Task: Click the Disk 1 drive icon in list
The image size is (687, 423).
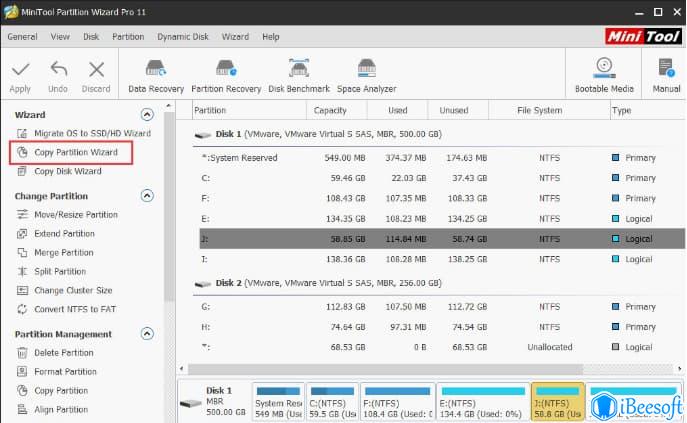Action: point(203,135)
